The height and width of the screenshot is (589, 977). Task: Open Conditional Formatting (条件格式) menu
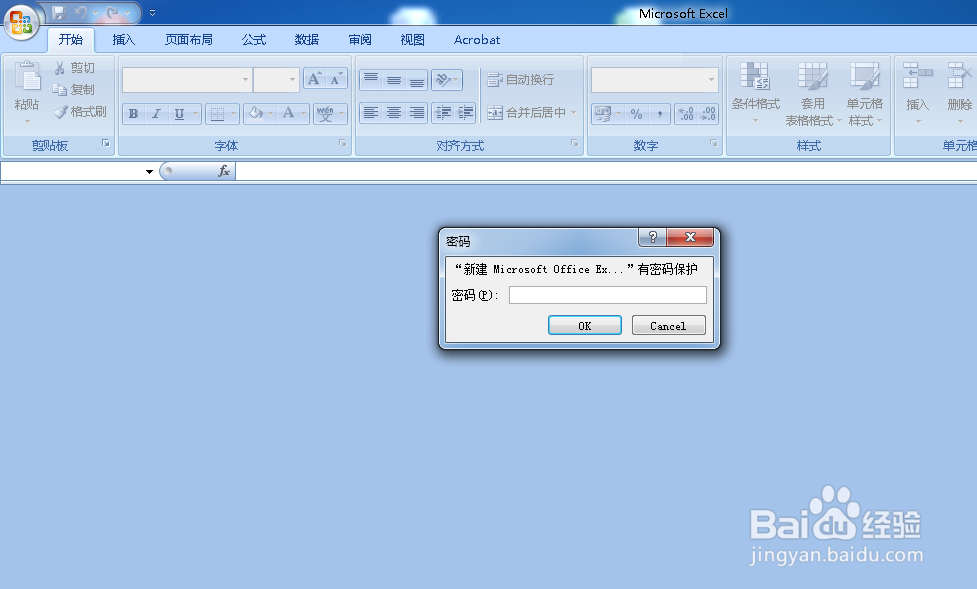[x=755, y=92]
